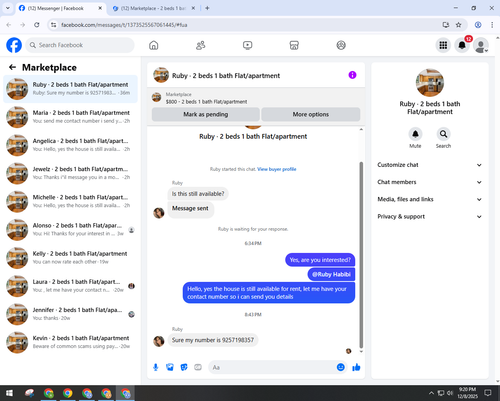500x401 pixels.
Task: Click listing thumbnail in chat header
Action: [x=161, y=75]
